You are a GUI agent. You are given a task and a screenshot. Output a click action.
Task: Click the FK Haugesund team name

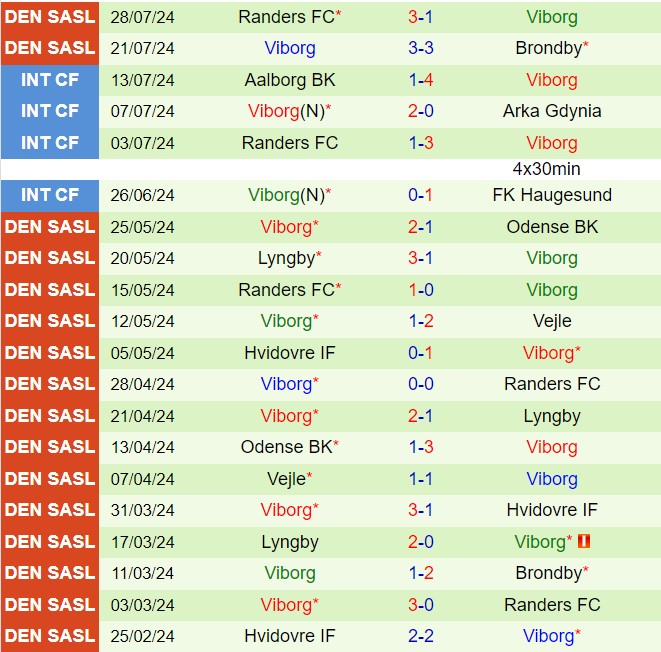pyautogui.click(x=552, y=195)
